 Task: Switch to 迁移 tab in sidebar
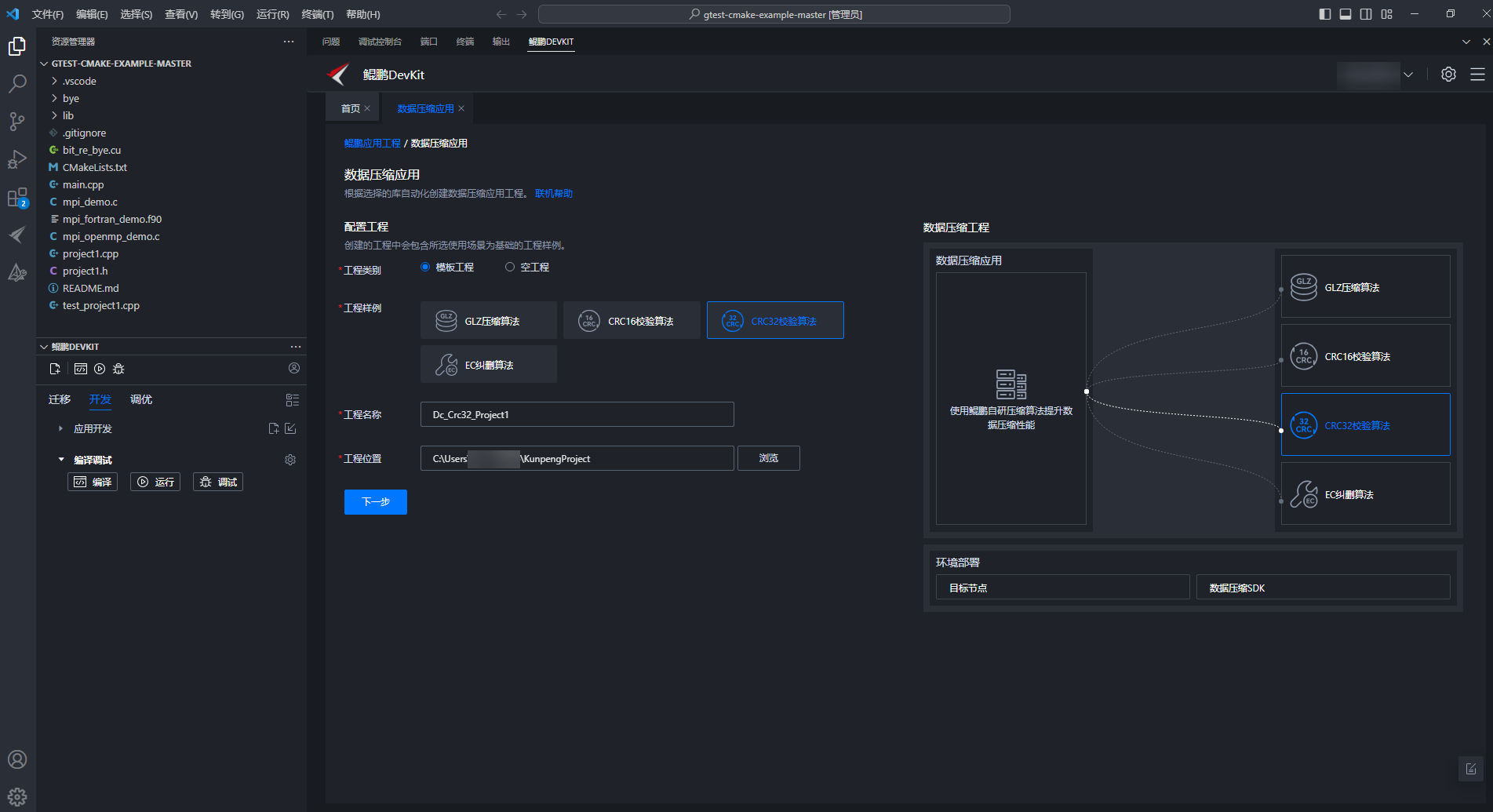pyautogui.click(x=60, y=399)
